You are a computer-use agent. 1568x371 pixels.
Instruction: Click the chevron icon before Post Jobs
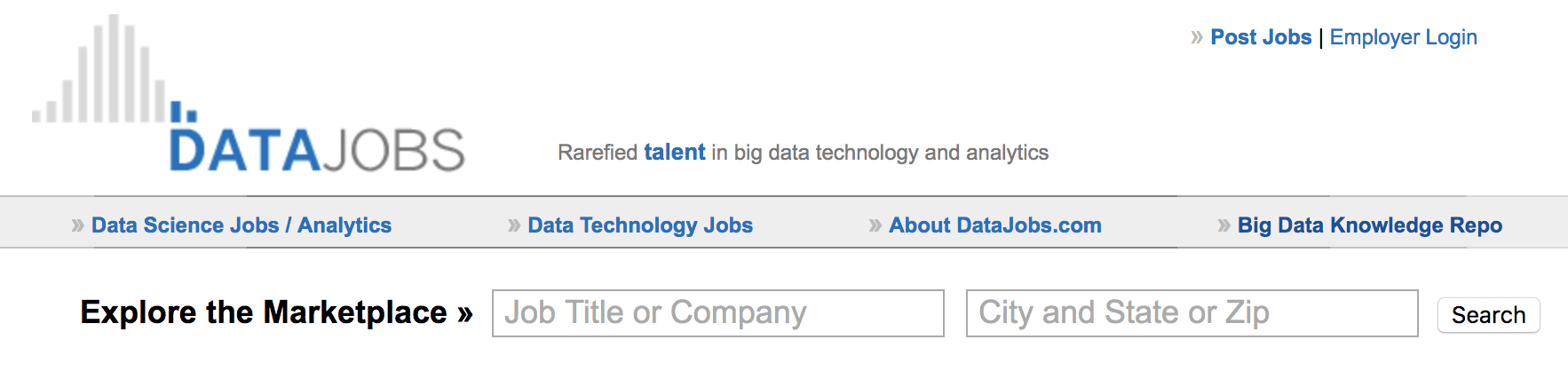1197,37
